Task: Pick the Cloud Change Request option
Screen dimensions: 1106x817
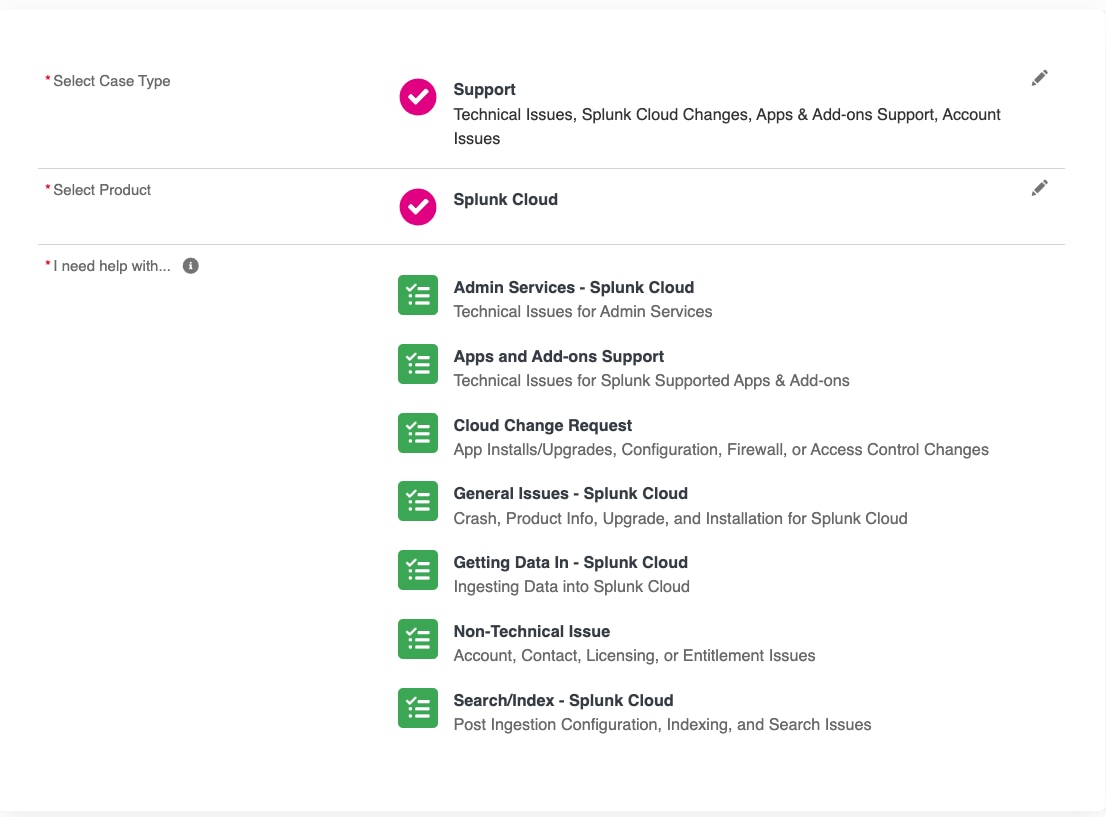Action: click(542, 425)
